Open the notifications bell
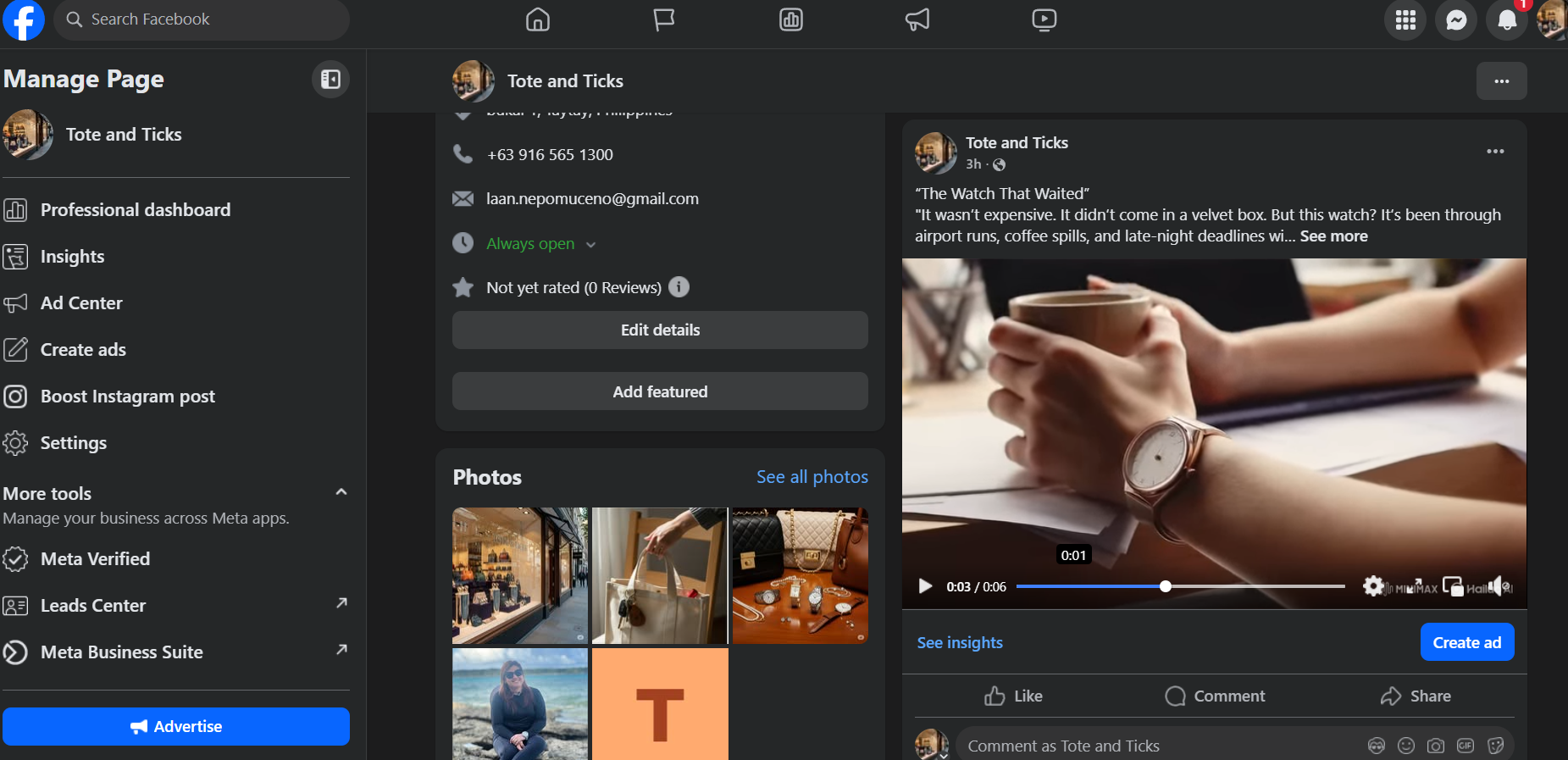 [1506, 20]
